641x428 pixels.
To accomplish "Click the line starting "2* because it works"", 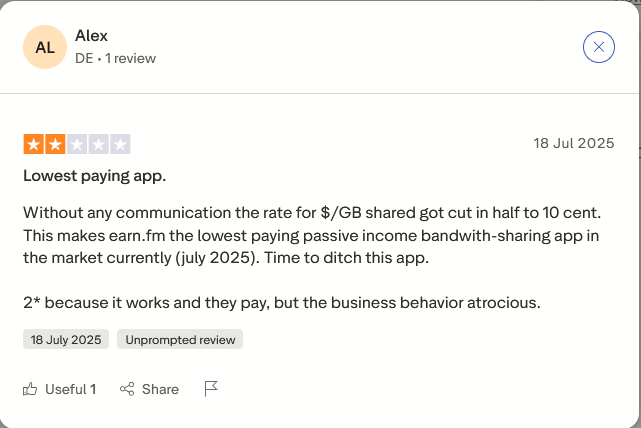I will [x=281, y=302].
